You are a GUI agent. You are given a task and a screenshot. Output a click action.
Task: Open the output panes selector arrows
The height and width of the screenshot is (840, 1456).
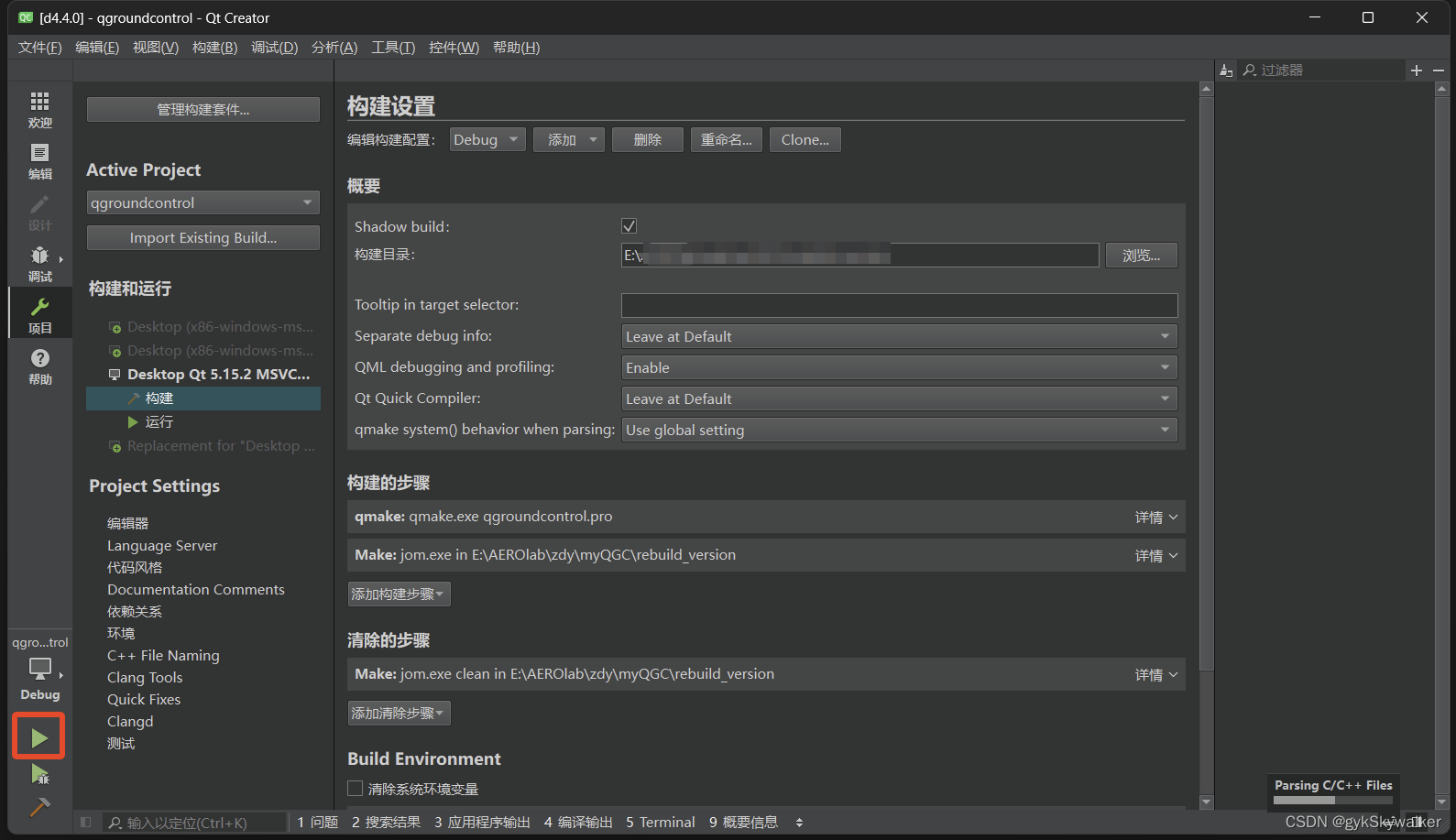tap(799, 823)
